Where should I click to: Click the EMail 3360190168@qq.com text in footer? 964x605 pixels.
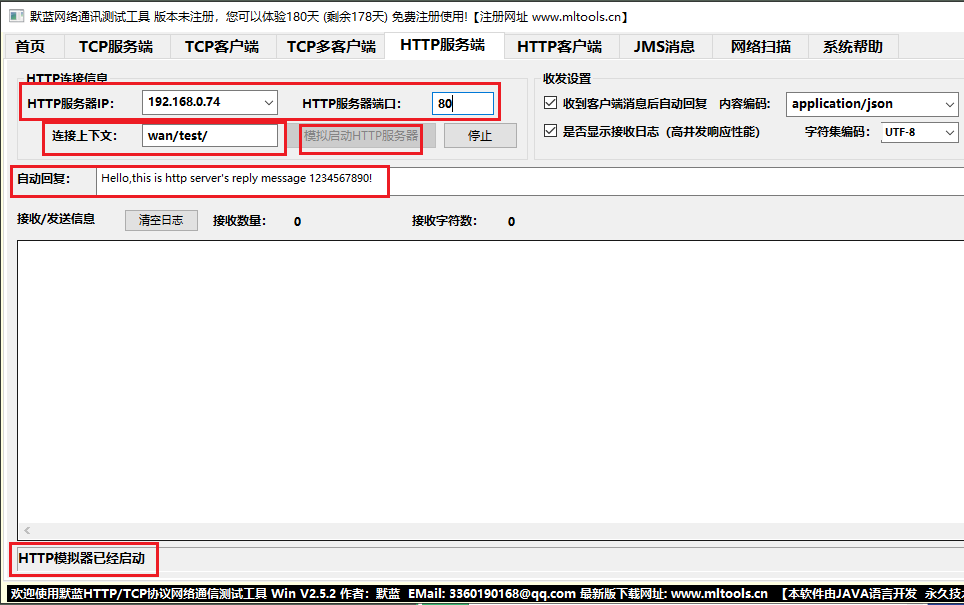point(492,594)
